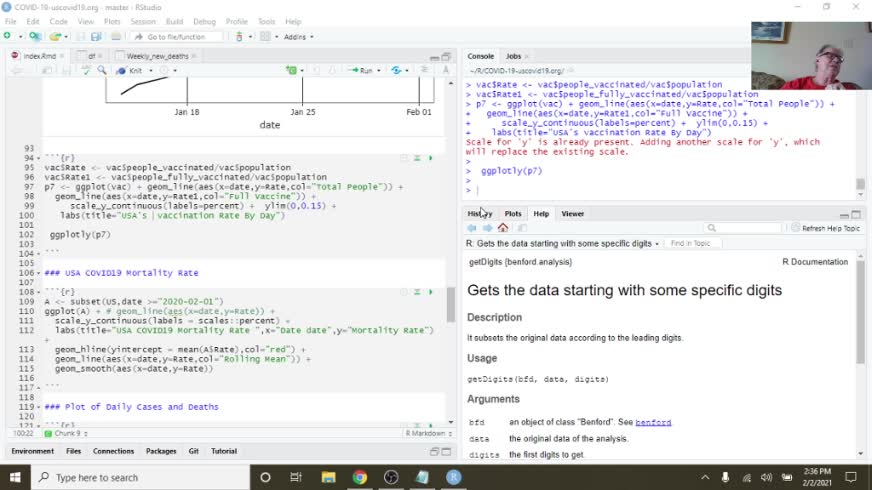Open the help topic title dropdown
This screenshot has width=872, height=490.
657,244
